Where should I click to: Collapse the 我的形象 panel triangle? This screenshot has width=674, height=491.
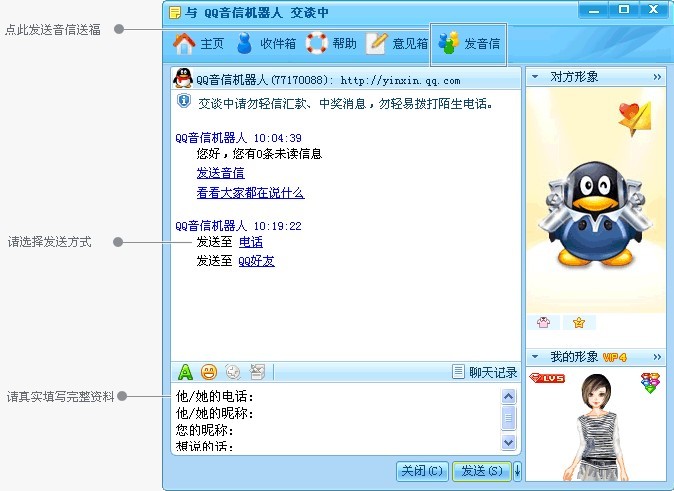(535, 356)
